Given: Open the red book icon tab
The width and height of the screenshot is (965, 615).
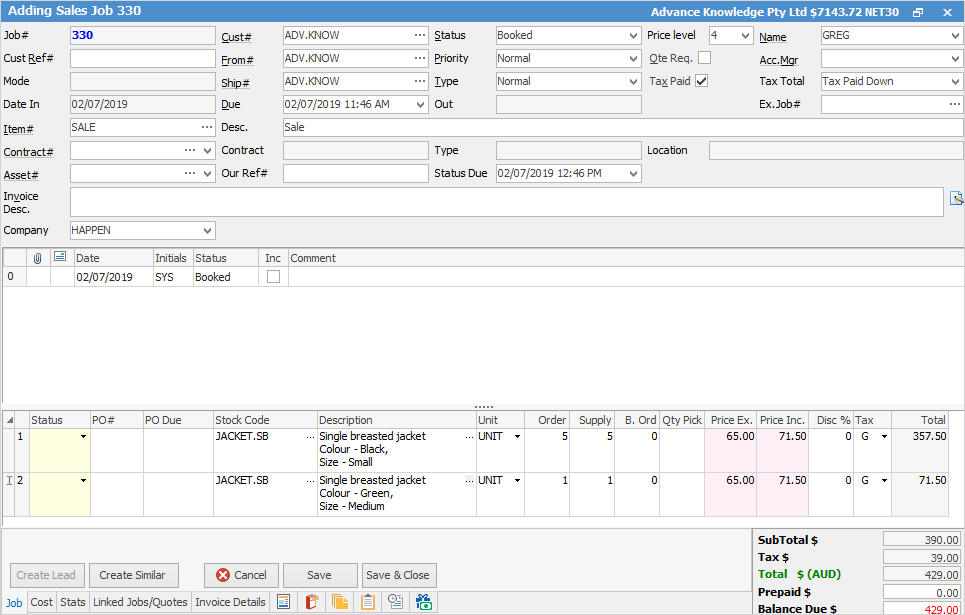Looking at the screenshot, I should tap(312, 602).
